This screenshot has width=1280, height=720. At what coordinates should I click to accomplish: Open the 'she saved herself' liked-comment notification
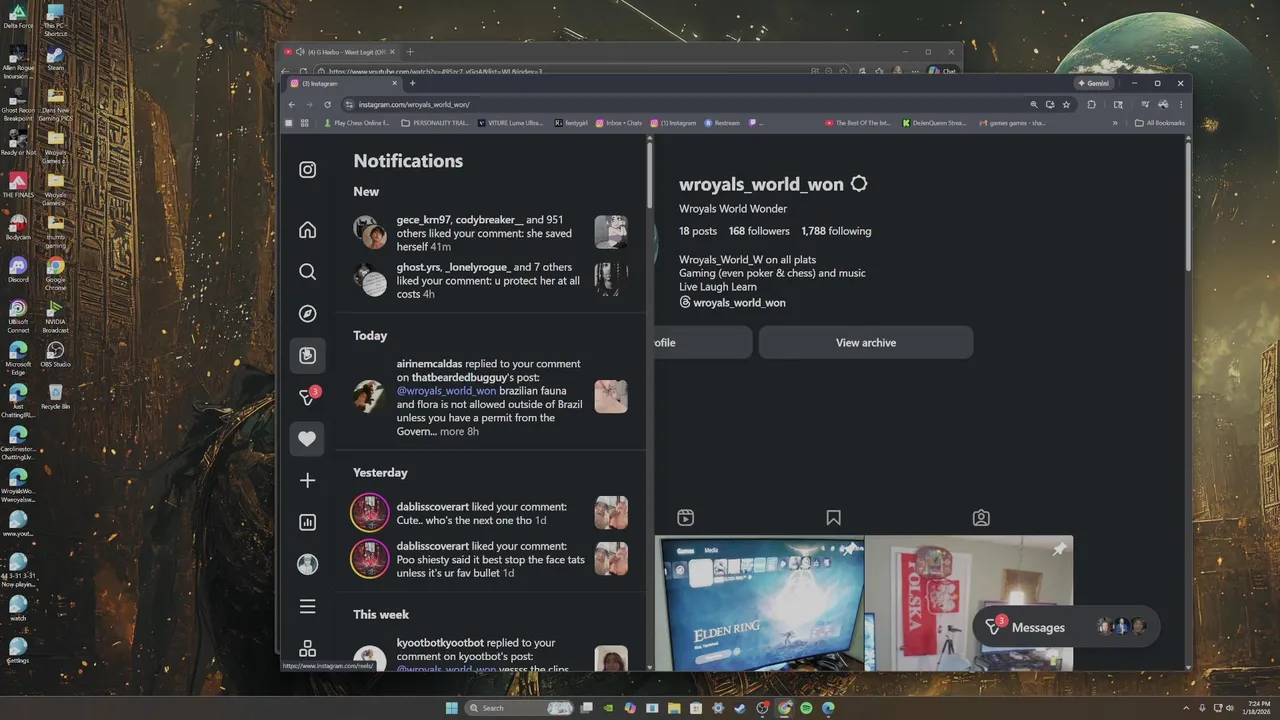490,233
